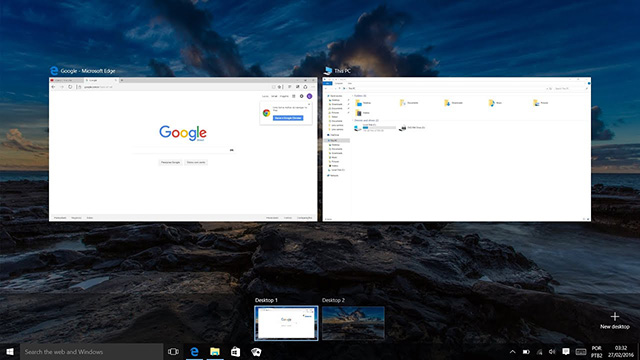Open the network tray icon
Viewport: 640px width, 360px height.
click(540, 351)
